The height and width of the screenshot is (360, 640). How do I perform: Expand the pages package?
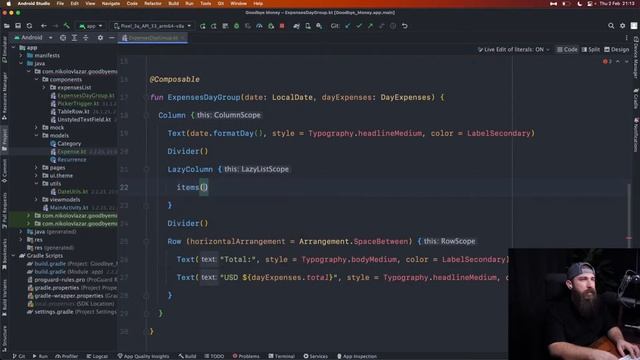point(37,167)
